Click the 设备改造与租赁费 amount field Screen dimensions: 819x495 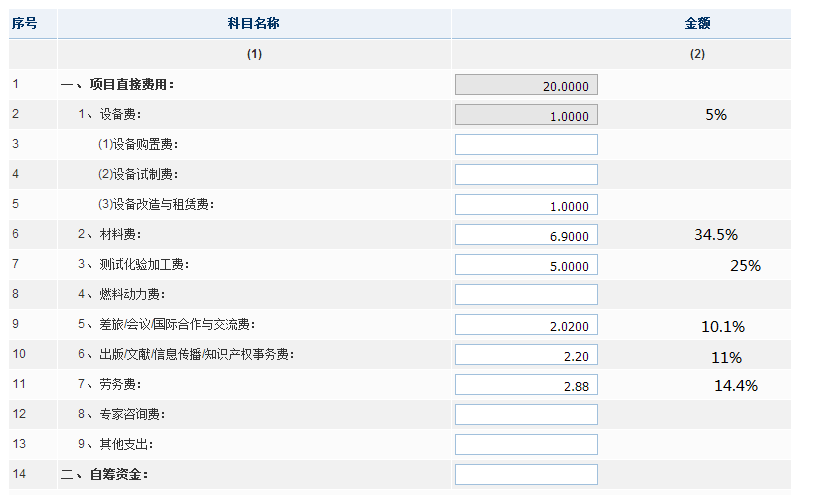coord(526,205)
